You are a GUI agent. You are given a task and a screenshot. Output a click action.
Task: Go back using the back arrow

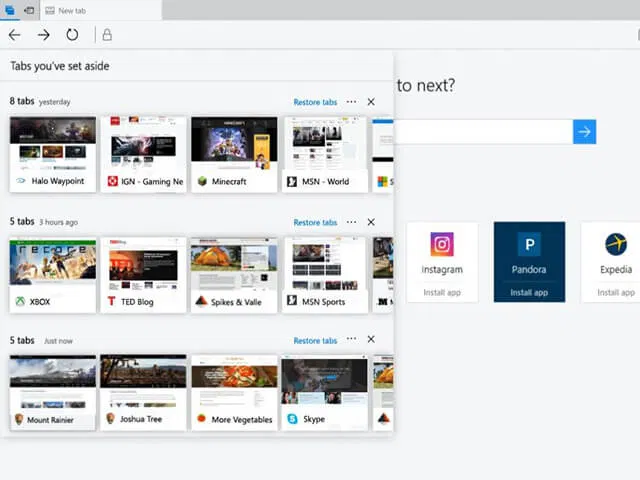(x=15, y=35)
